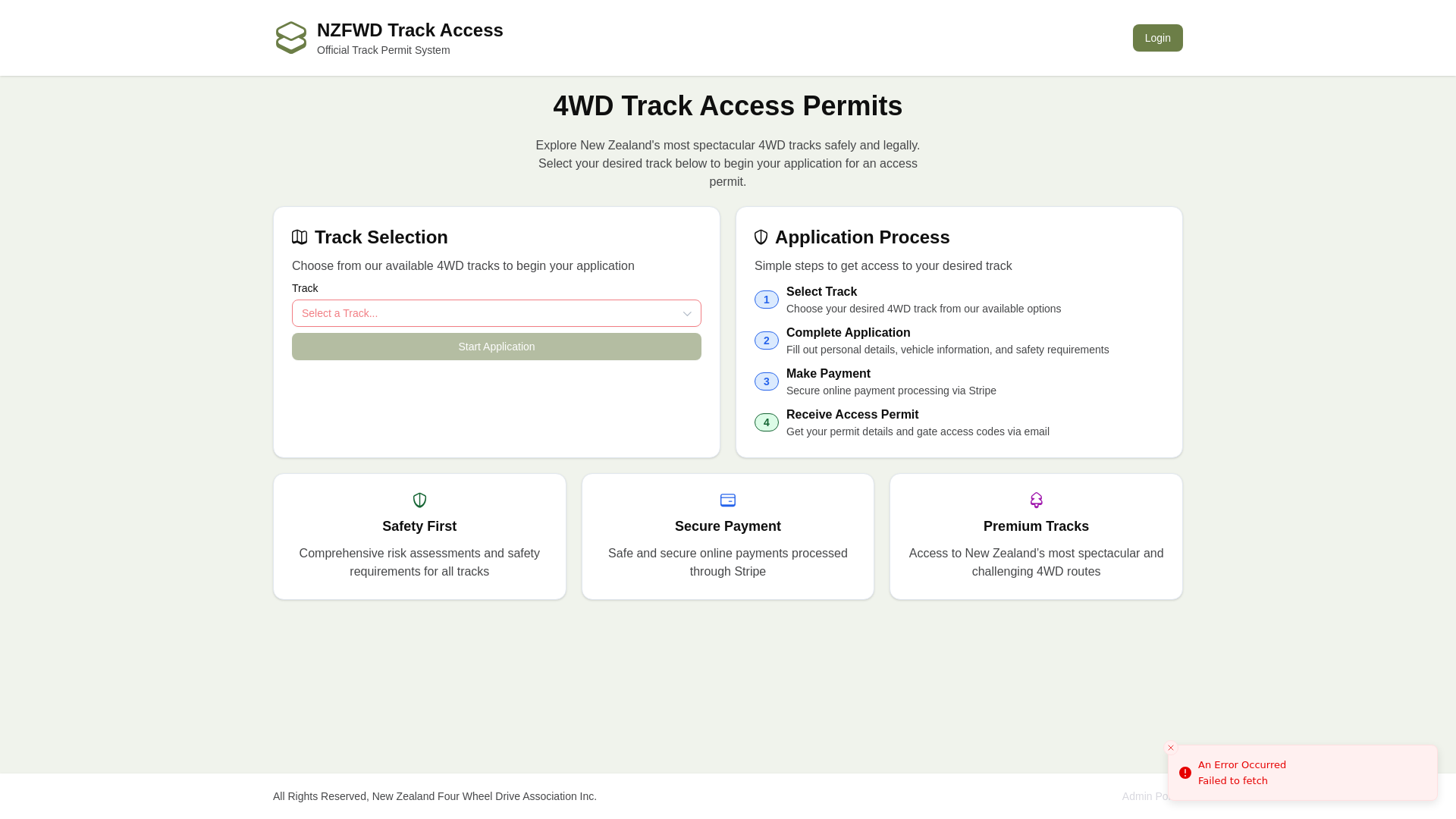Click the NZFWD Track Access title

tap(410, 30)
